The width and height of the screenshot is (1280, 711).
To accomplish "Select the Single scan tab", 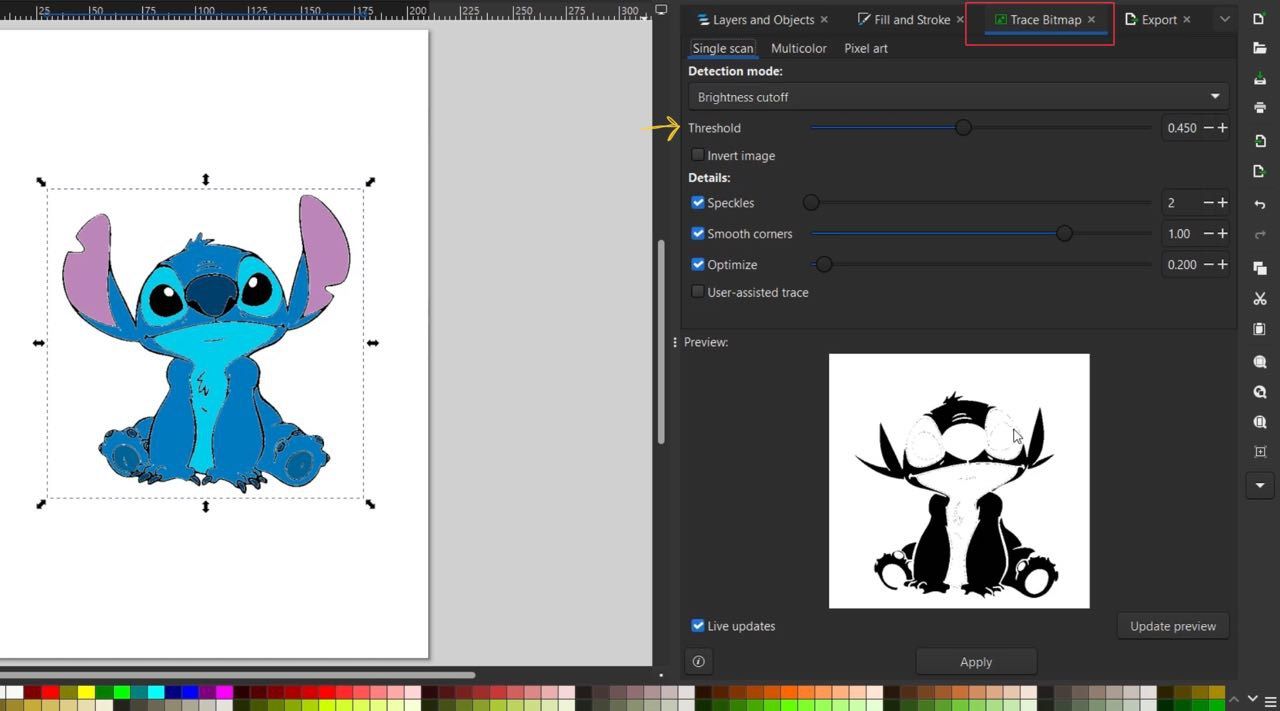I will tap(723, 48).
